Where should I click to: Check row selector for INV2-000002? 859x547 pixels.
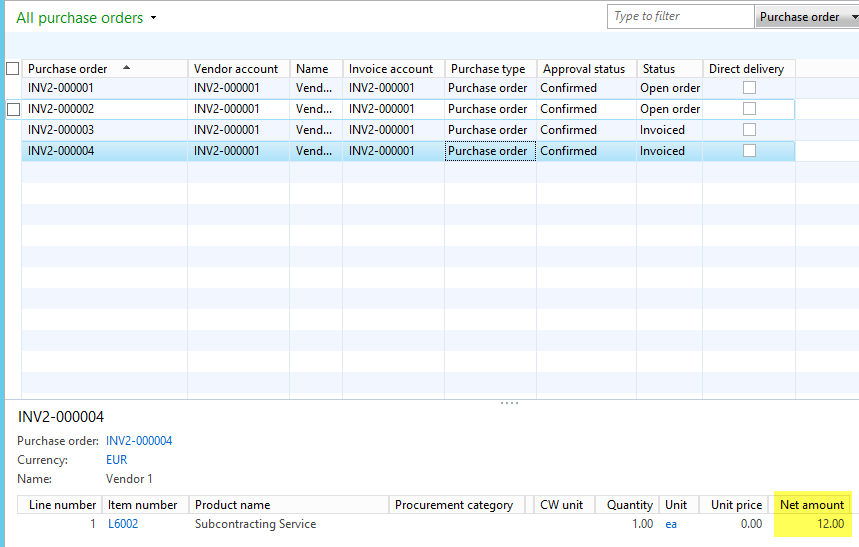(x=13, y=109)
